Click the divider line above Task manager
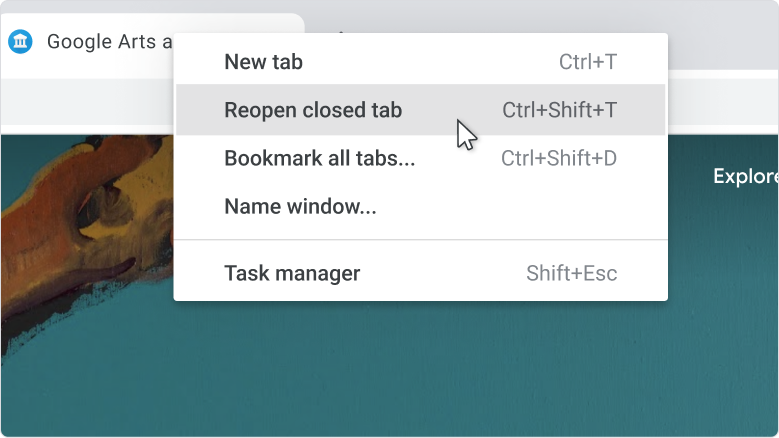The width and height of the screenshot is (779, 438). coord(420,240)
